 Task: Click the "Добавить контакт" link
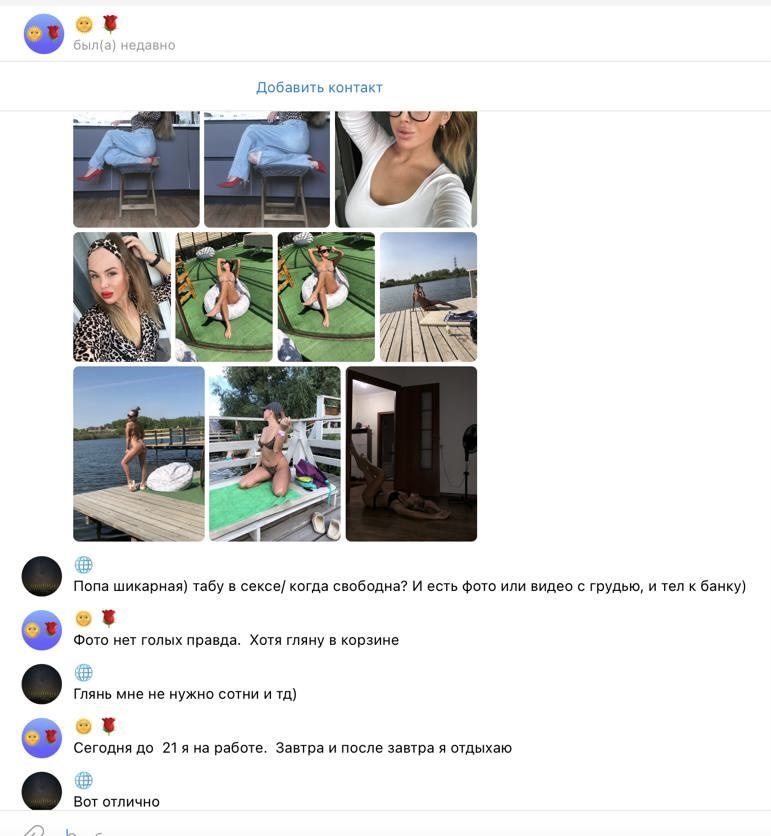[x=319, y=87]
